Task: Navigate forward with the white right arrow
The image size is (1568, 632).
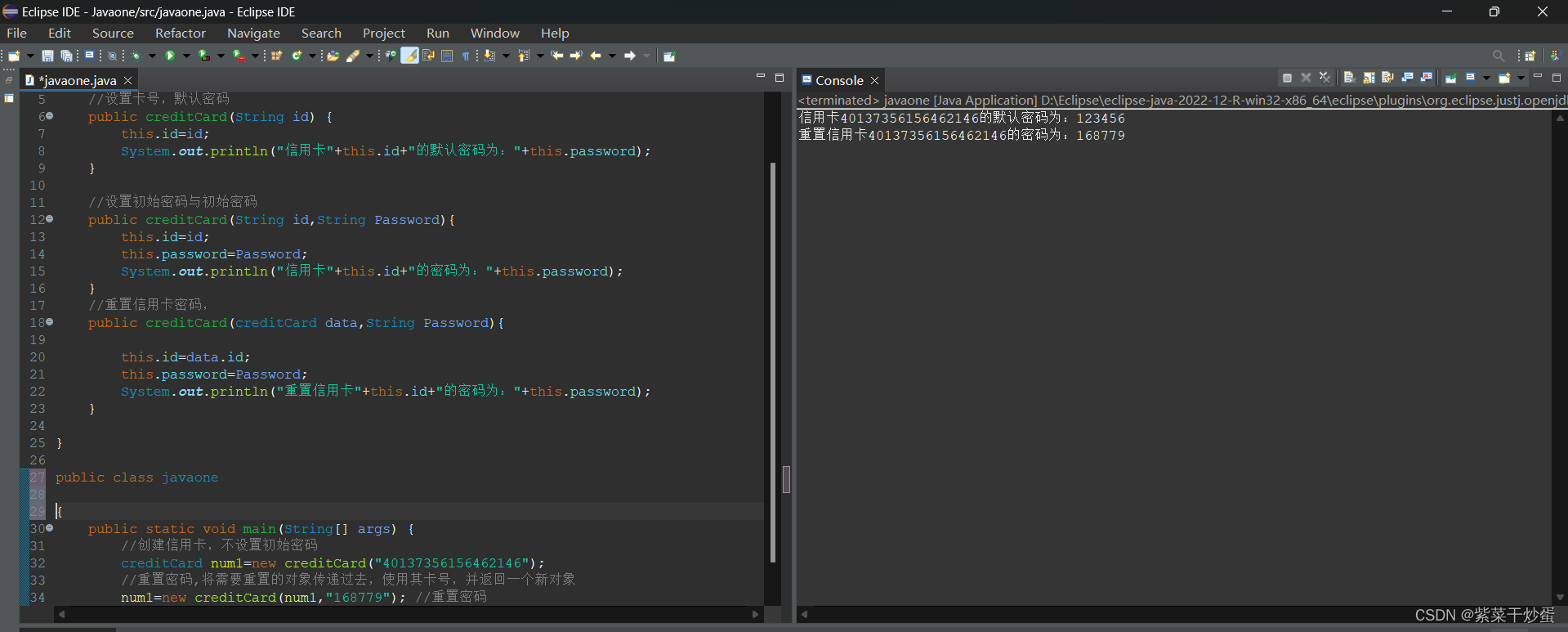Action: [629, 56]
